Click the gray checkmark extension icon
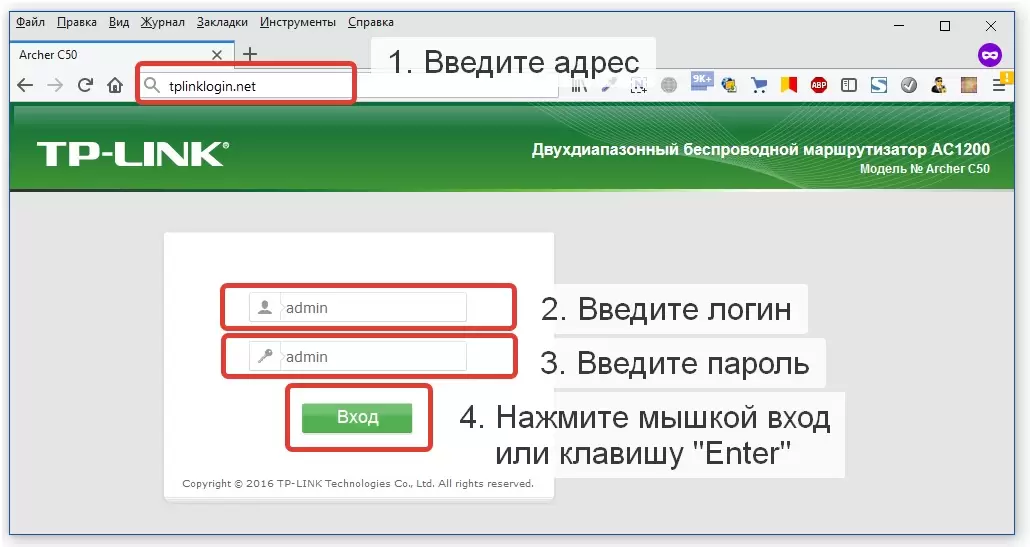The height and width of the screenshot is (547, 1030). pos(909,85)
